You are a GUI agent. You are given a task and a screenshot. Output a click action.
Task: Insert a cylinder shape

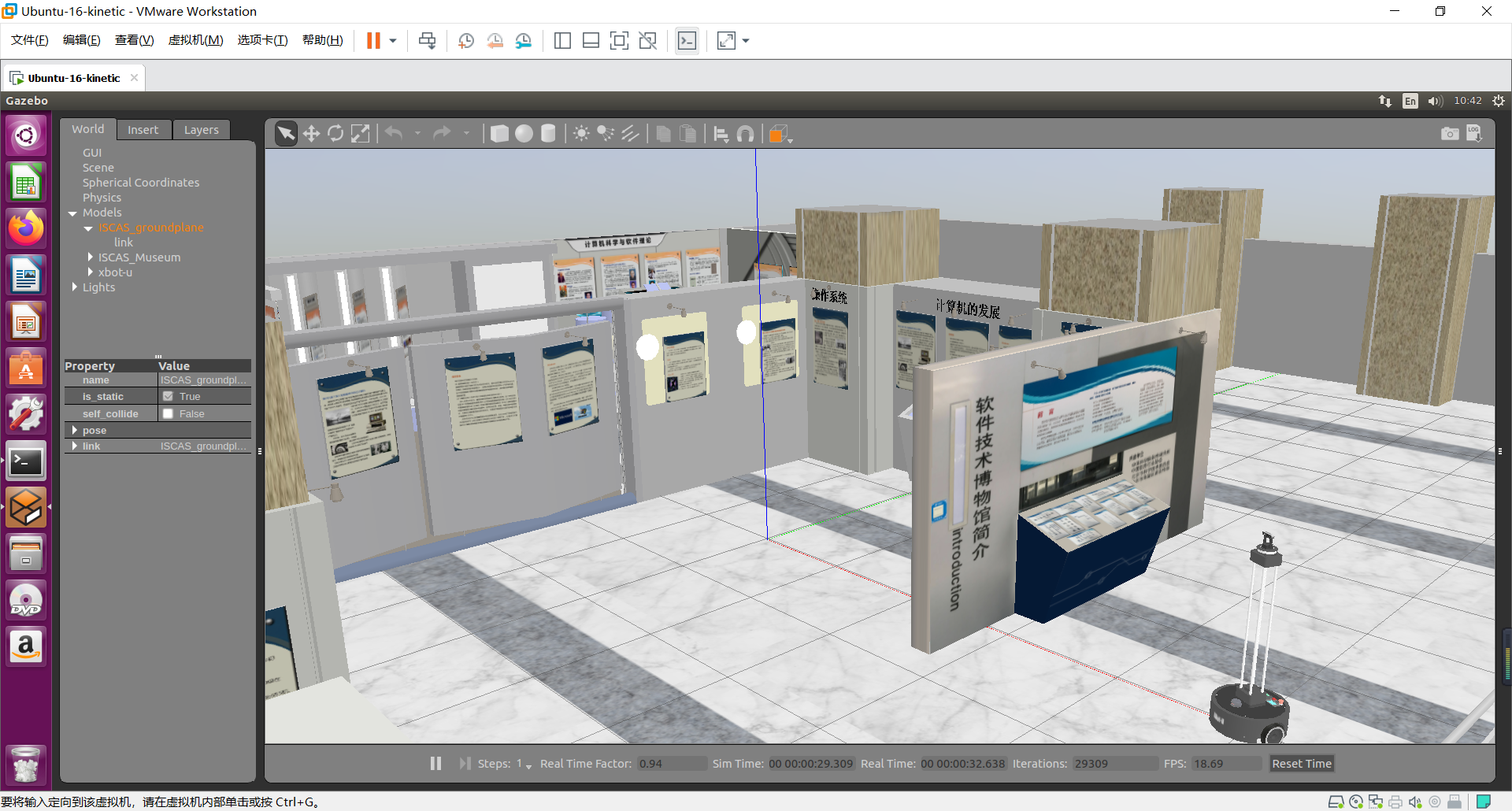pos(548,134)
